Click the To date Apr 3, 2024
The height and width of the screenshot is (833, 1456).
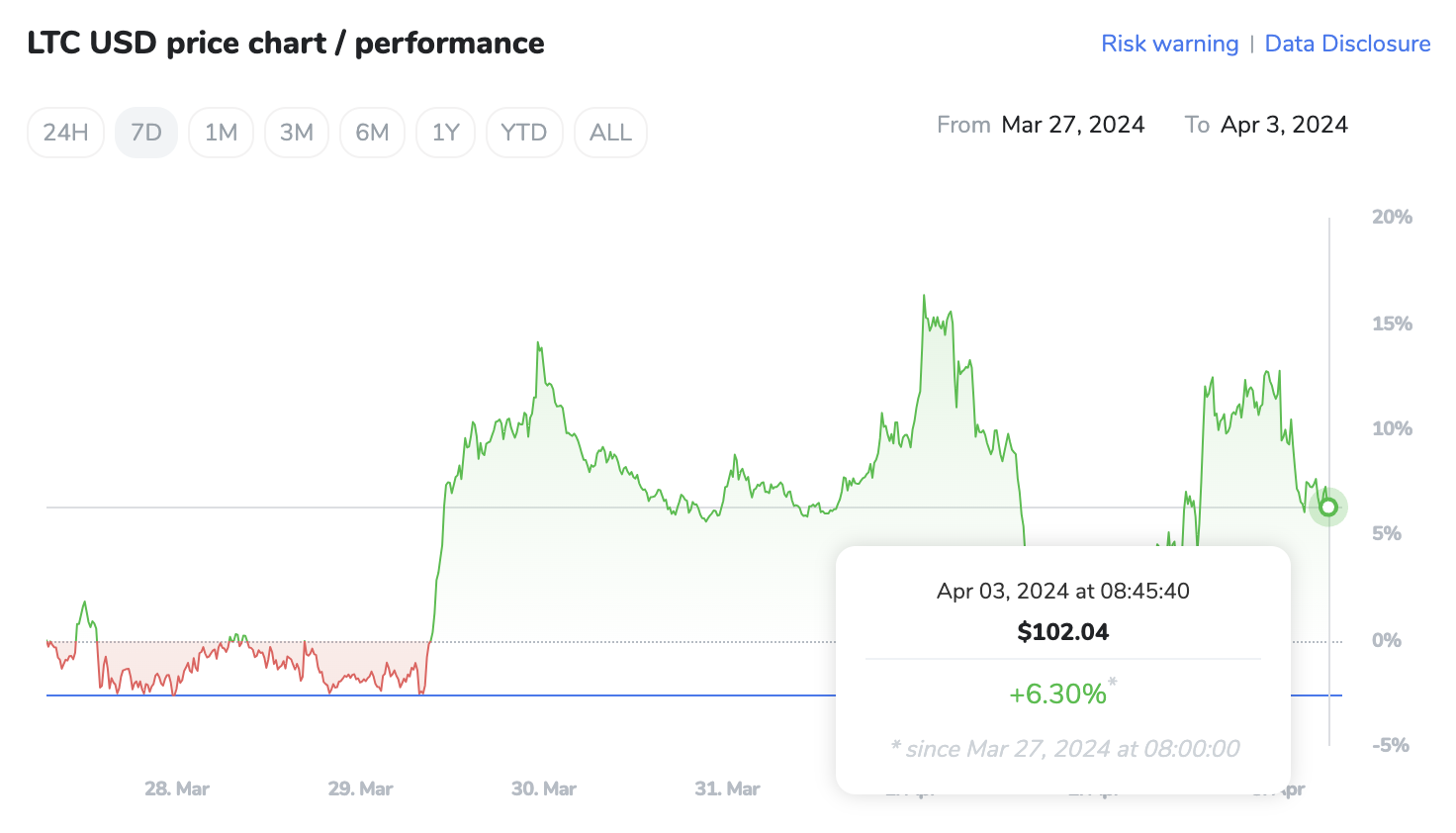click(1284, 124)
